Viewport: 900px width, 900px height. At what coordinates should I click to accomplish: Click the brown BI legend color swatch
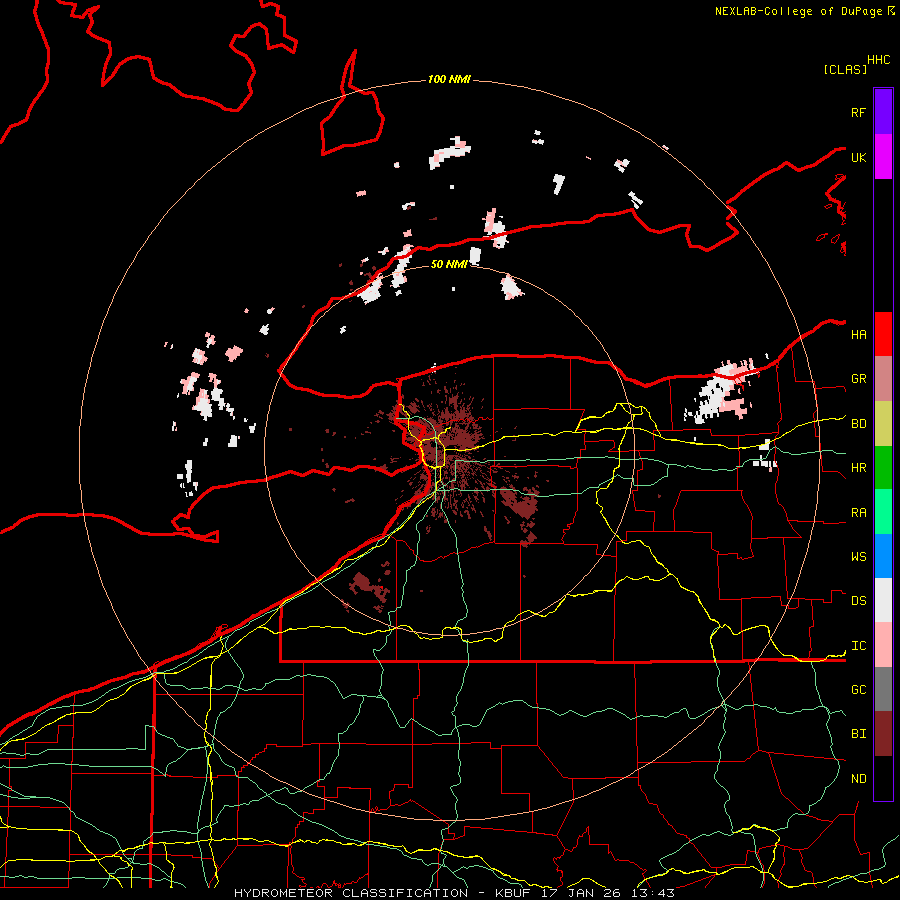883,734
